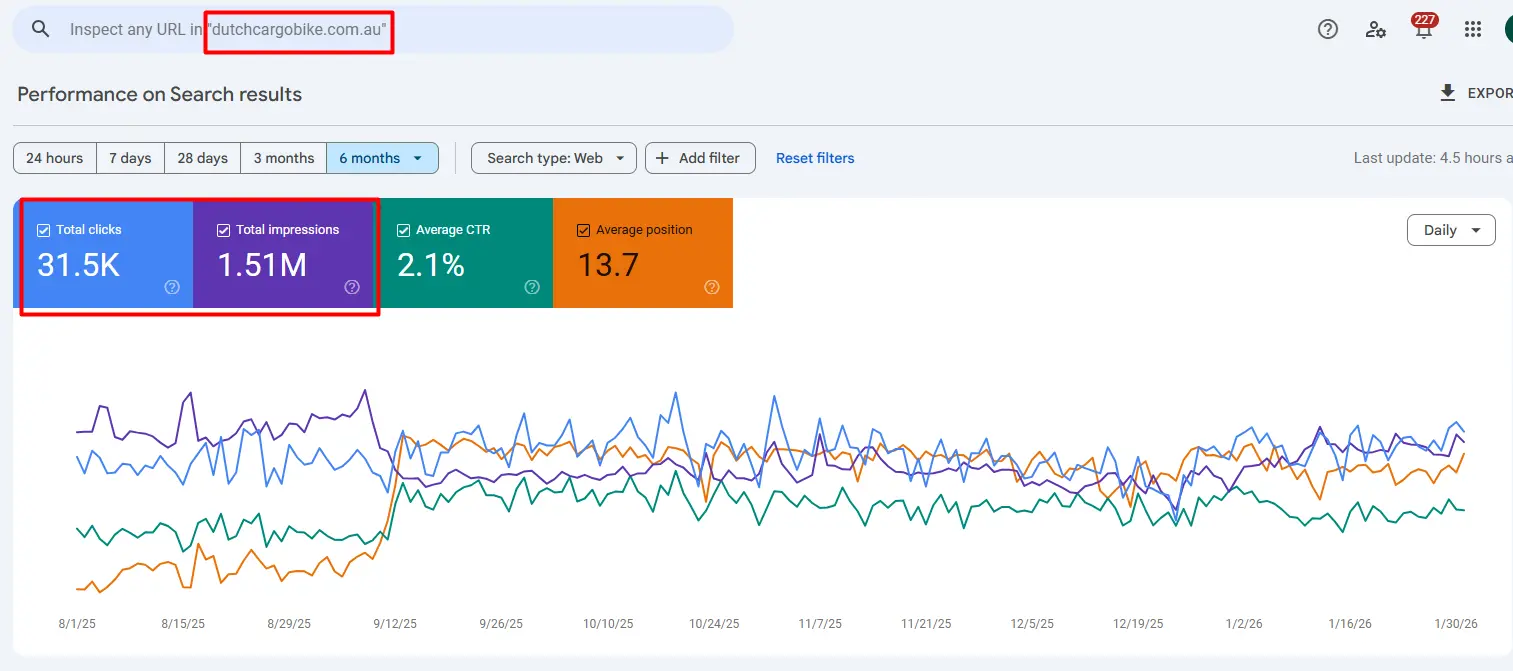Image resolution: width=1513 pixels, height=671 pixels.
Task: Click the Add filter button
Action: coord(699,158)
